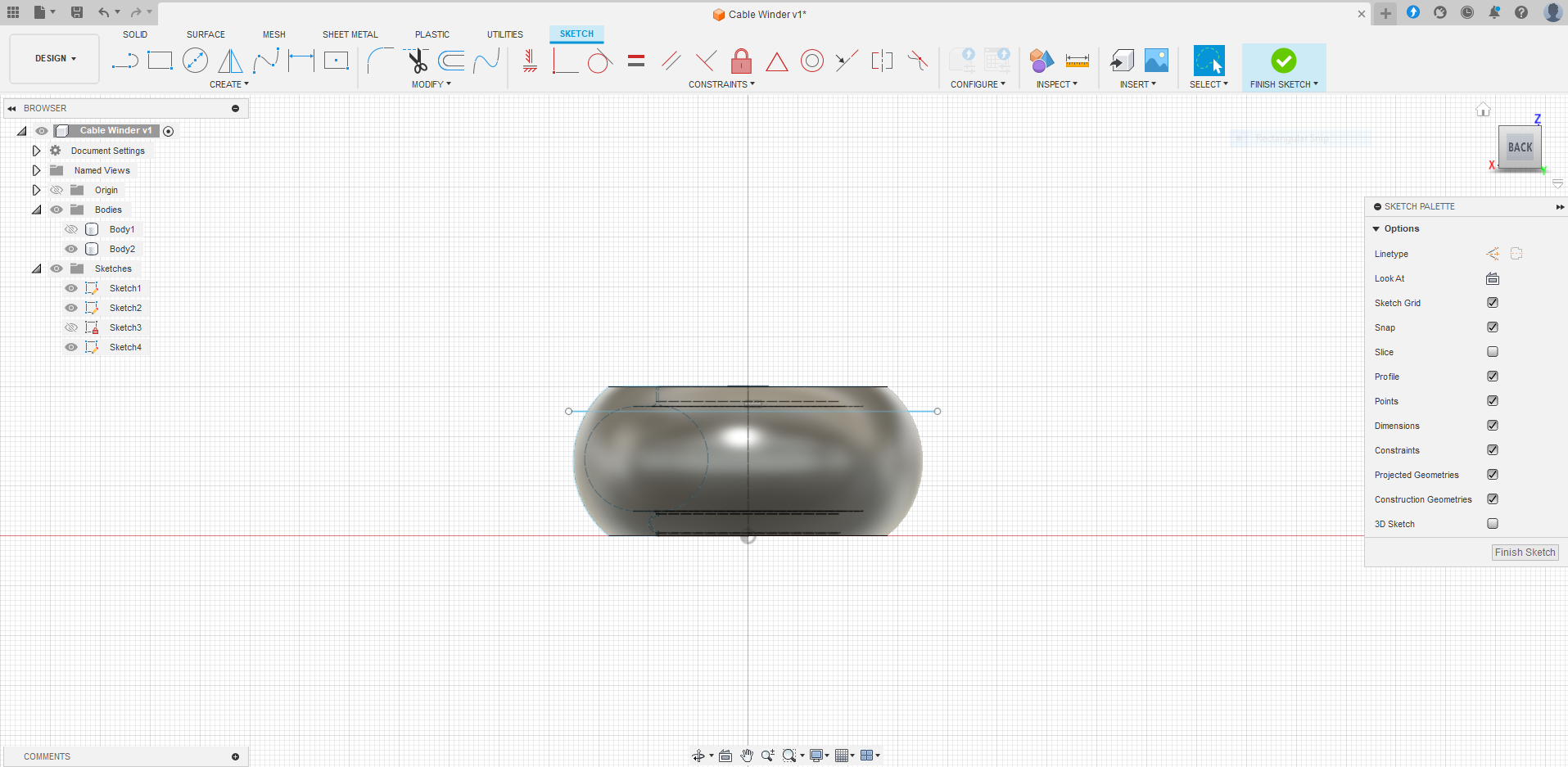The width and height of the screenshot is (1568, 767).
Task: Apply the Tangent constraint
Action: 600,61
